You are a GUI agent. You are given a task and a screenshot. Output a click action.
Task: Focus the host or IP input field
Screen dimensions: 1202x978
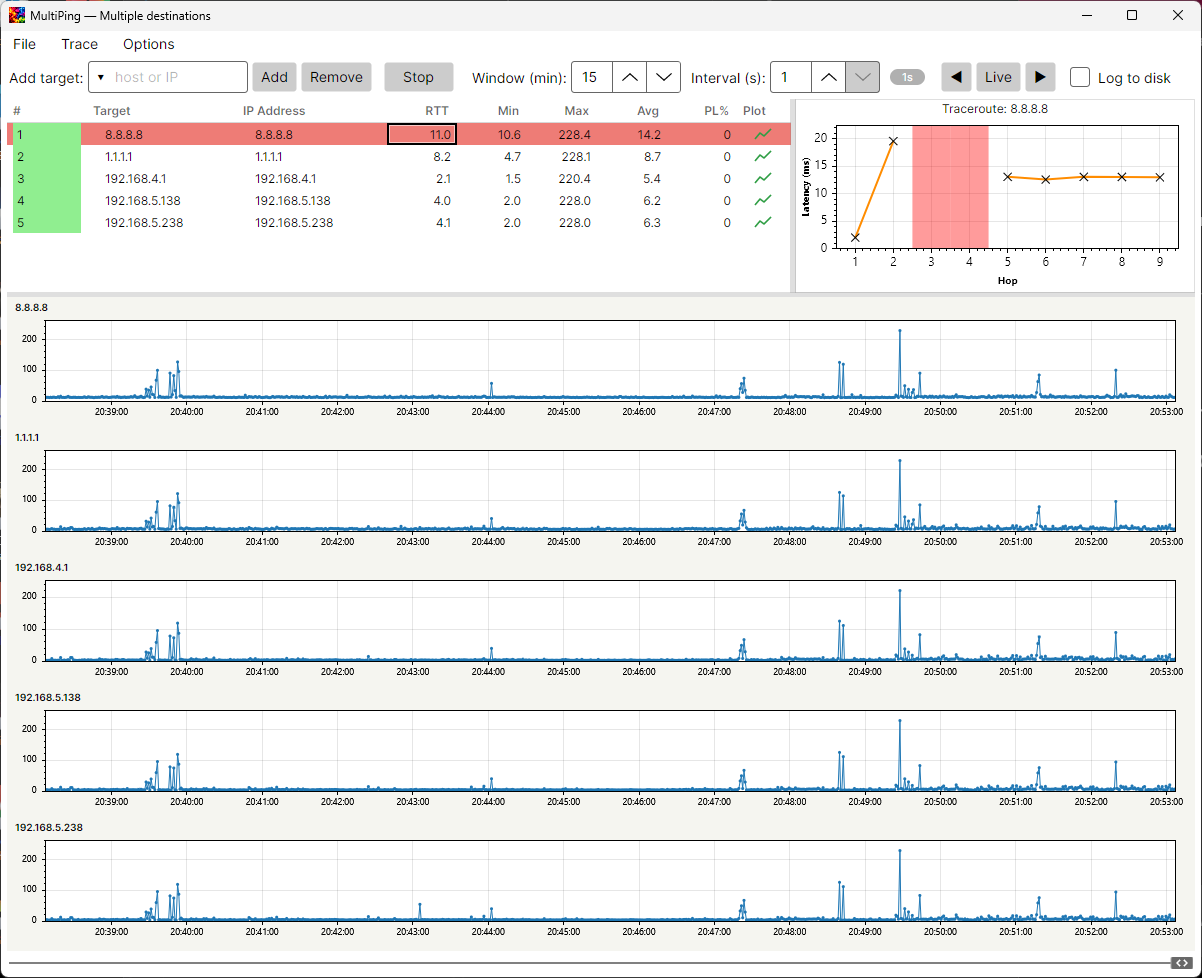[178, 77]
